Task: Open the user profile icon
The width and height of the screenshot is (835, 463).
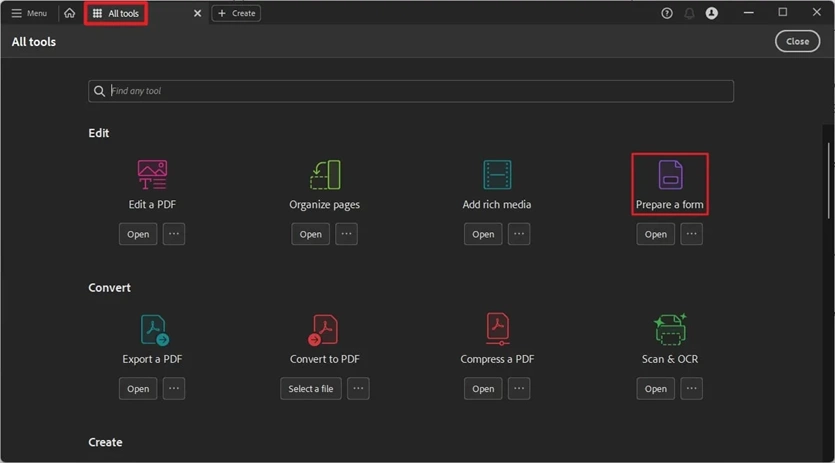Action: tap(711, 13)
